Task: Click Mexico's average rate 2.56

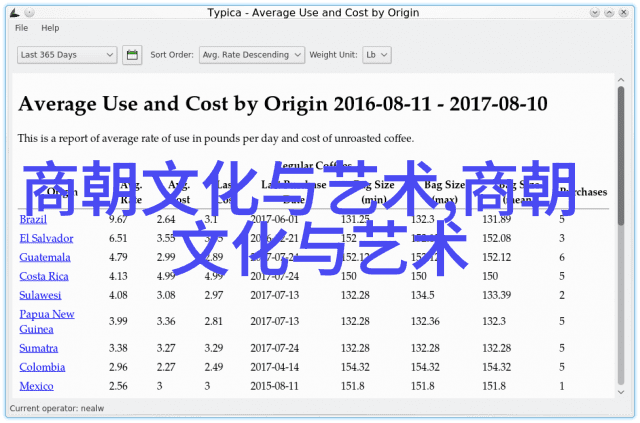Action: pos(118,386)
